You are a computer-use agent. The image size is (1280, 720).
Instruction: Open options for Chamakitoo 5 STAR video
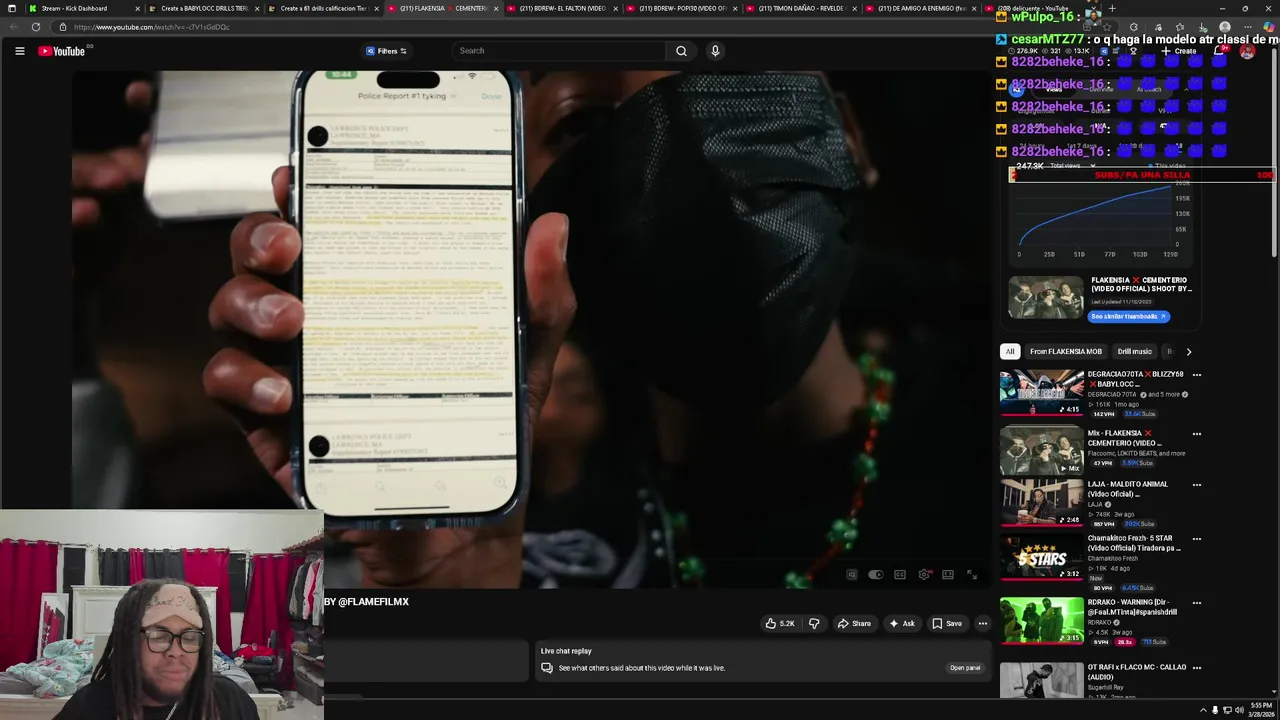point(1196,539)
